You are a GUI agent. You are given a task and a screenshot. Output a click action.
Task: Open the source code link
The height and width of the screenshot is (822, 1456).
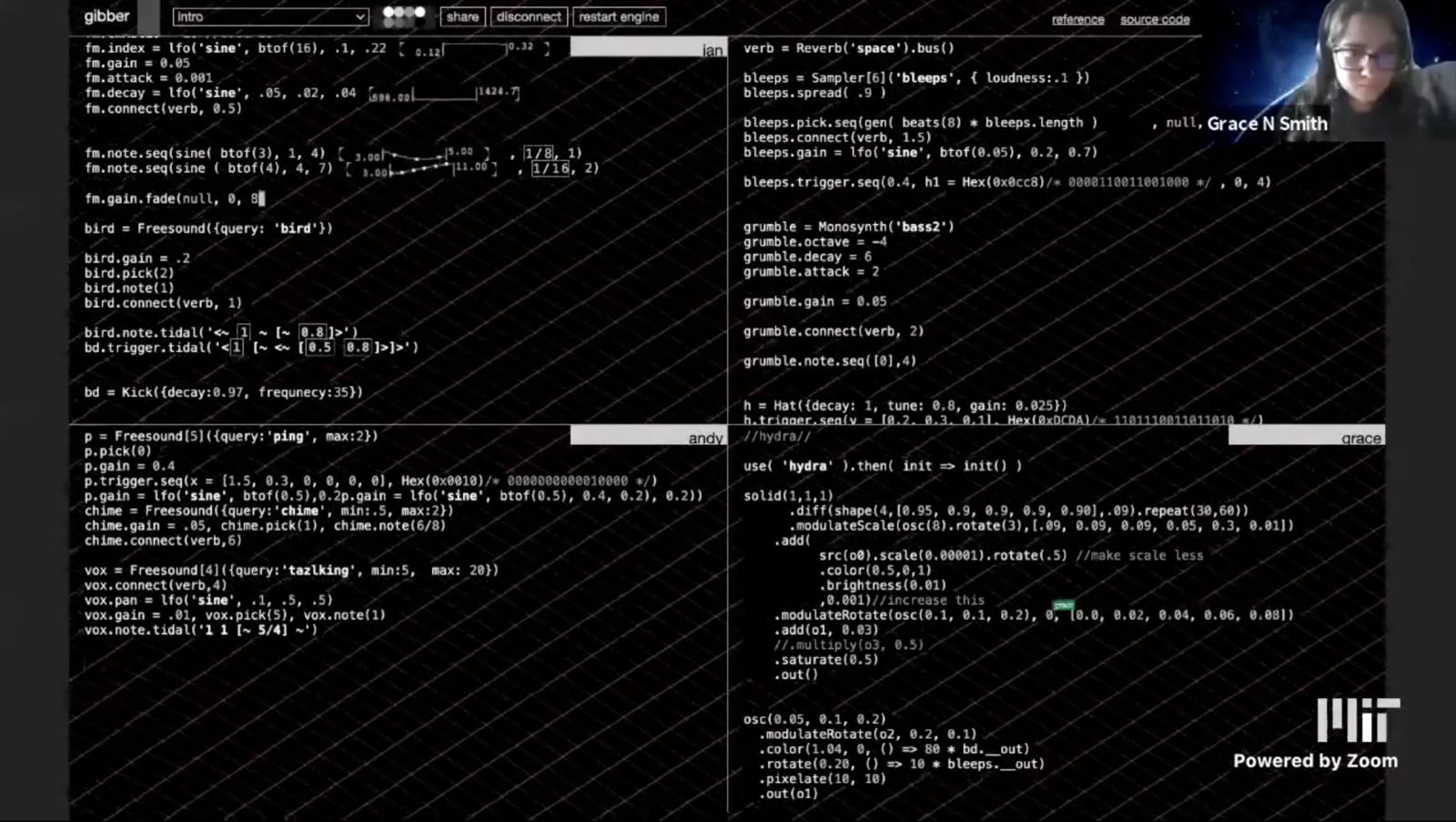click(x=1154, y=19)
